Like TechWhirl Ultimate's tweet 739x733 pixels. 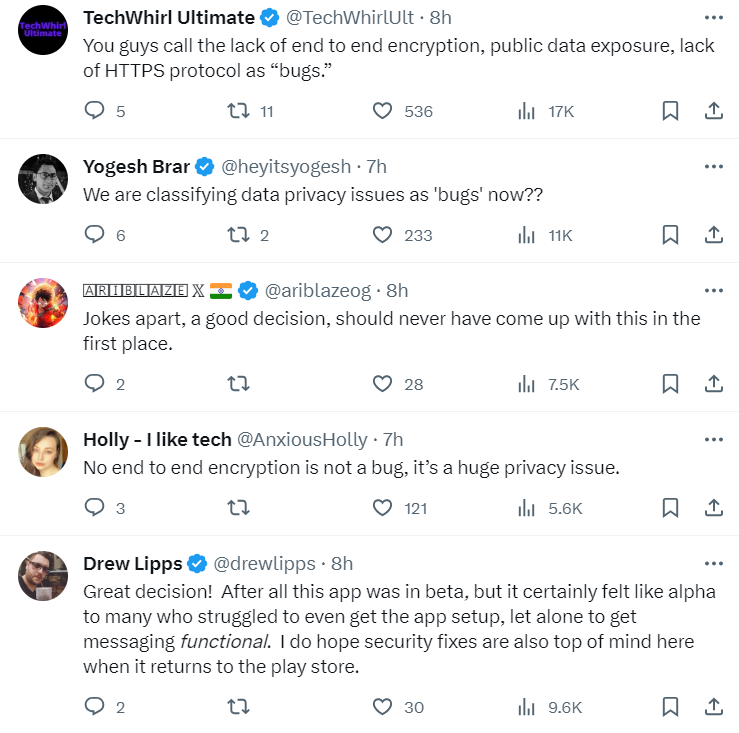pyautogui.click(x=382, y=111)
